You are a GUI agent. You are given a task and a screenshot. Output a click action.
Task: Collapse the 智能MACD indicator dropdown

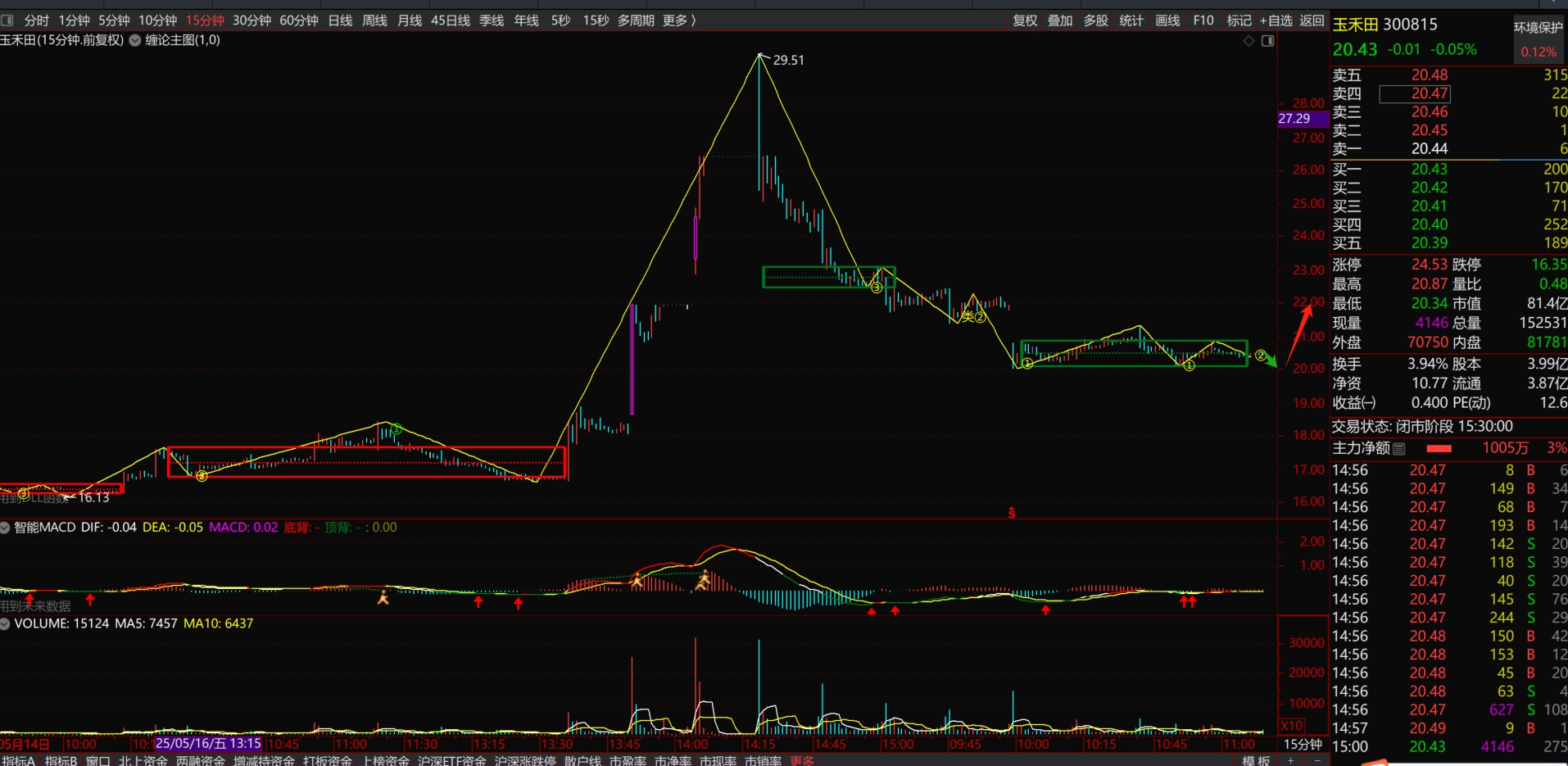tap(6, 528)
